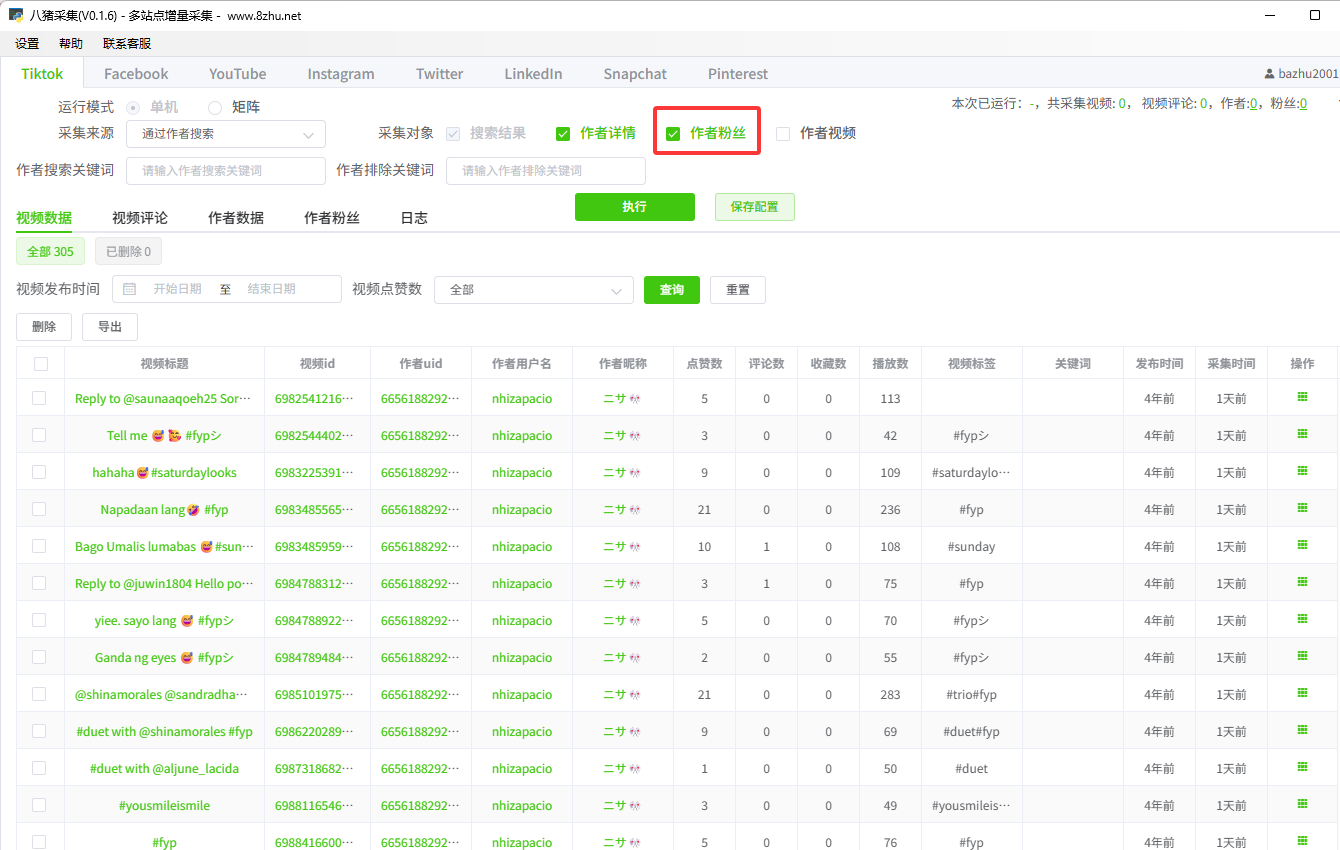Open the 视频点赞数 dropdown

point(534,290)
